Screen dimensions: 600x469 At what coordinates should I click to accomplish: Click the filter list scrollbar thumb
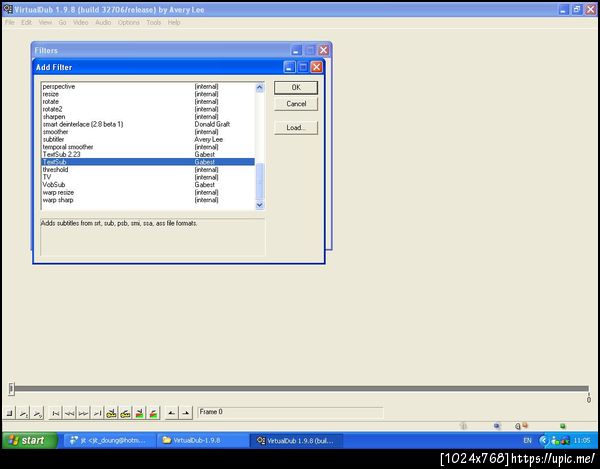click(259, 181)
